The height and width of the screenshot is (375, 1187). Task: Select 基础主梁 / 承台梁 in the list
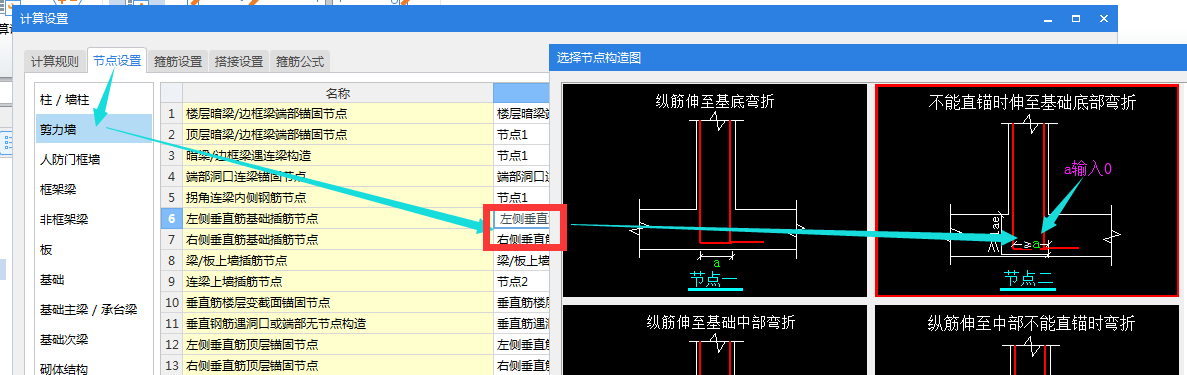coord(94,310)
